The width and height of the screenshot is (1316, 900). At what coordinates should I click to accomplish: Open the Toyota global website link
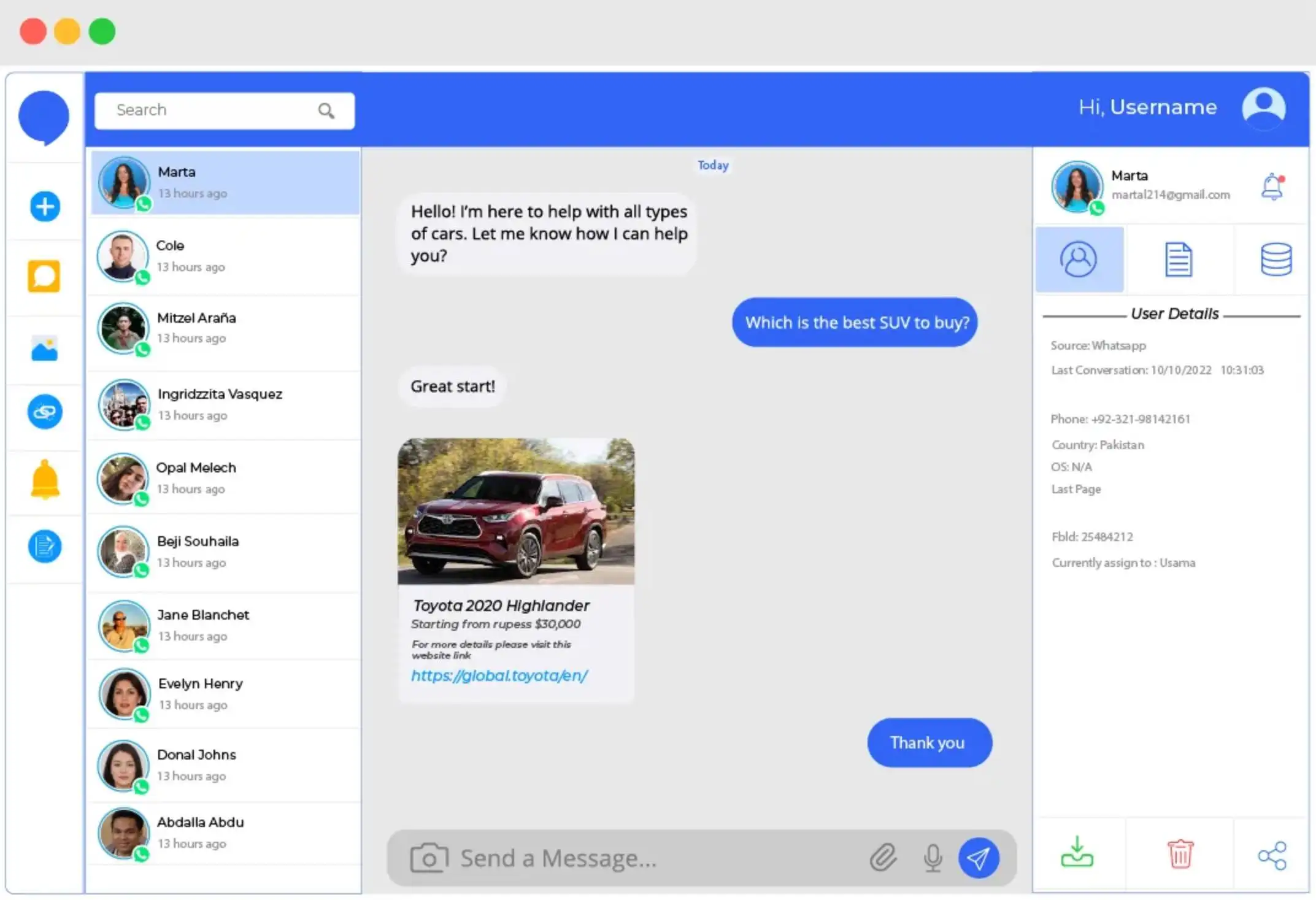pyautogui.click(x=499, y=675)
